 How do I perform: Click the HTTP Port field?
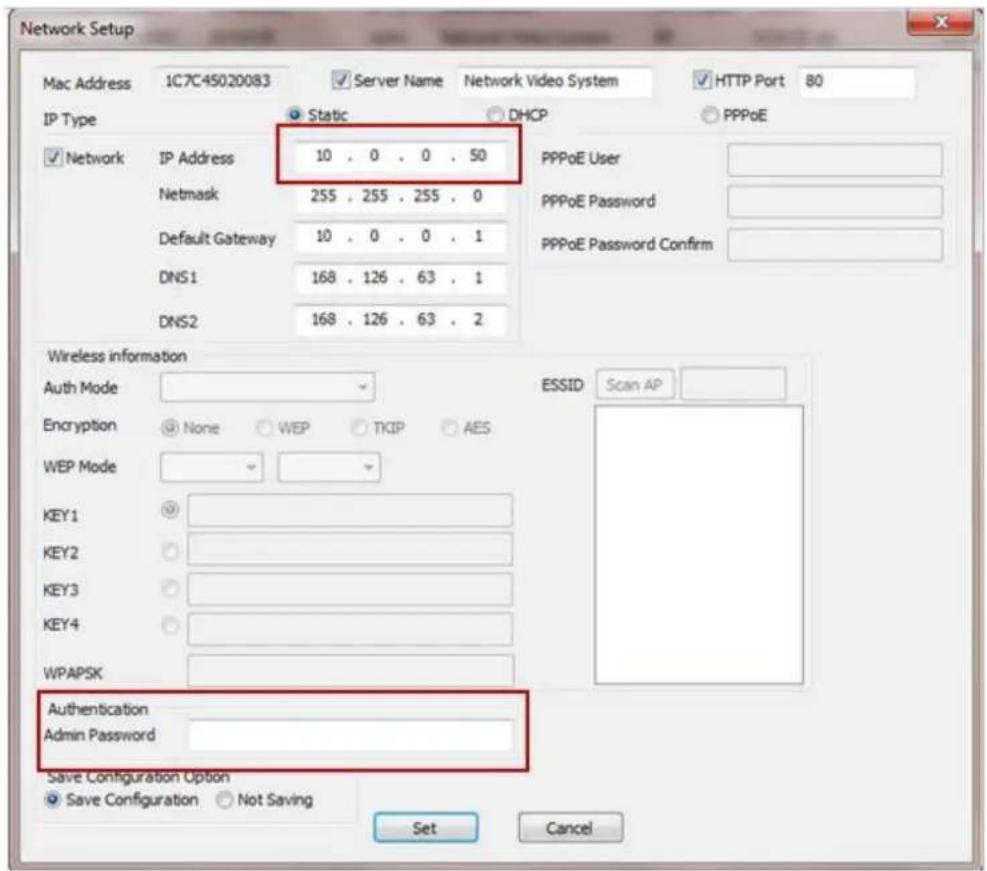[856, 81]
